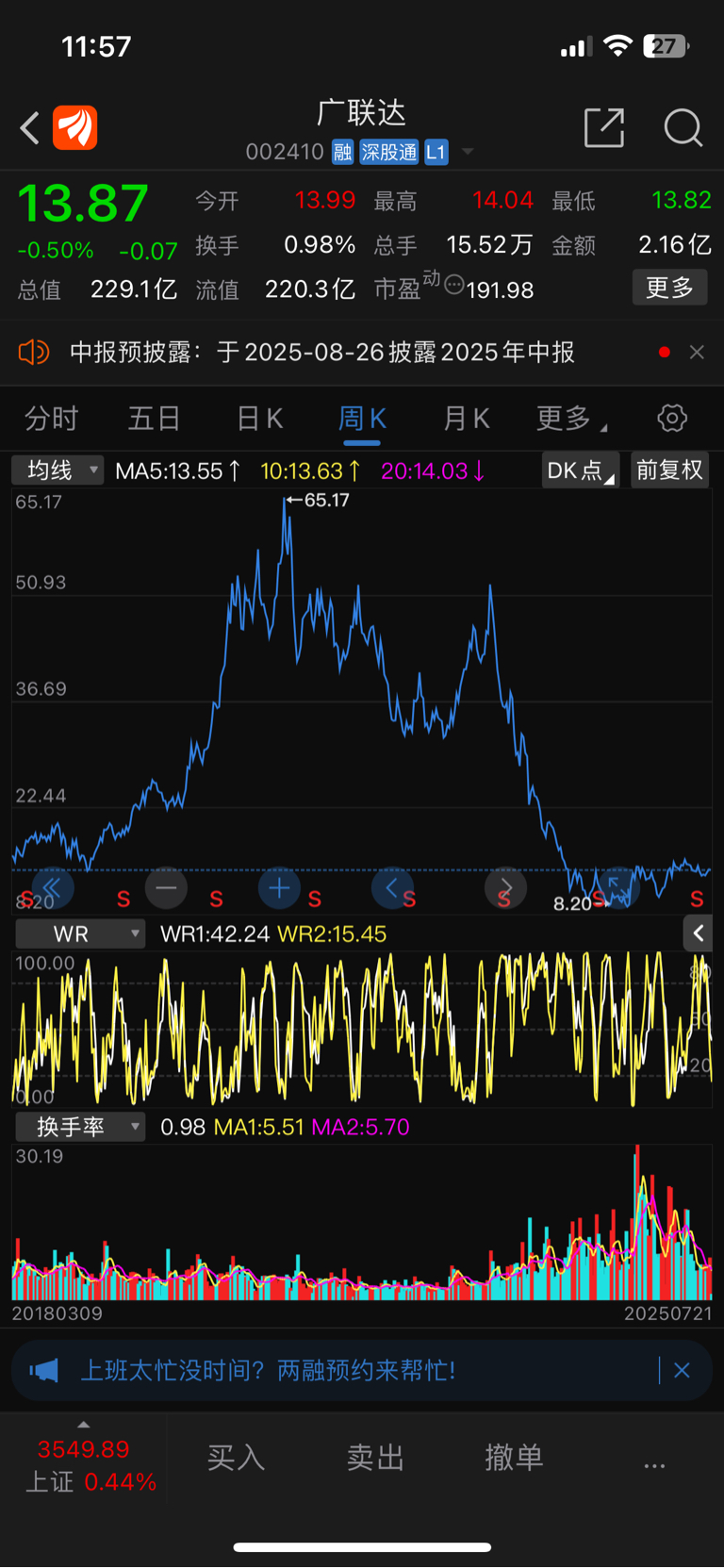The width and height of the screenshot is (724, 1568).
Task: Tap the MA1:5.51 turnover value
Action: (x=258, y=1127)
